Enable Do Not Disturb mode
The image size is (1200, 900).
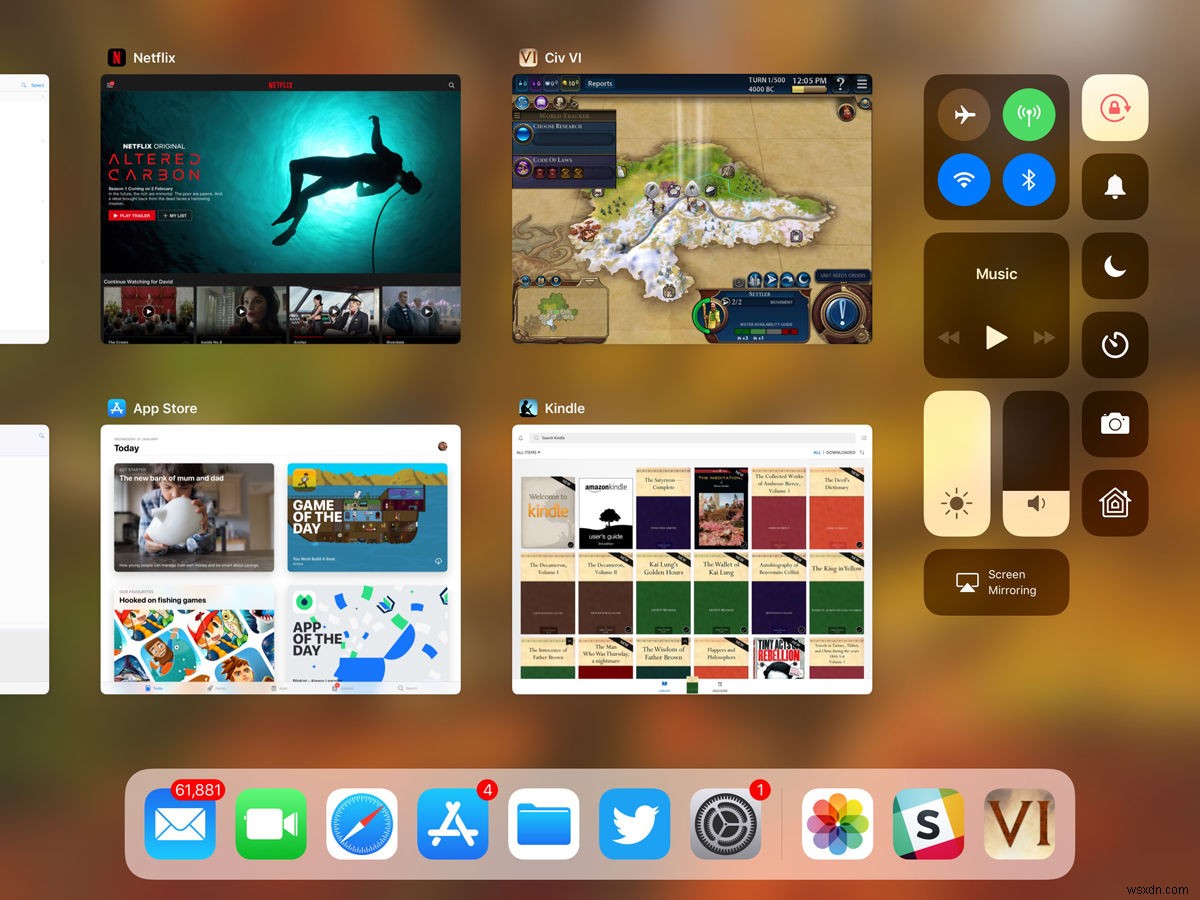1114,266
